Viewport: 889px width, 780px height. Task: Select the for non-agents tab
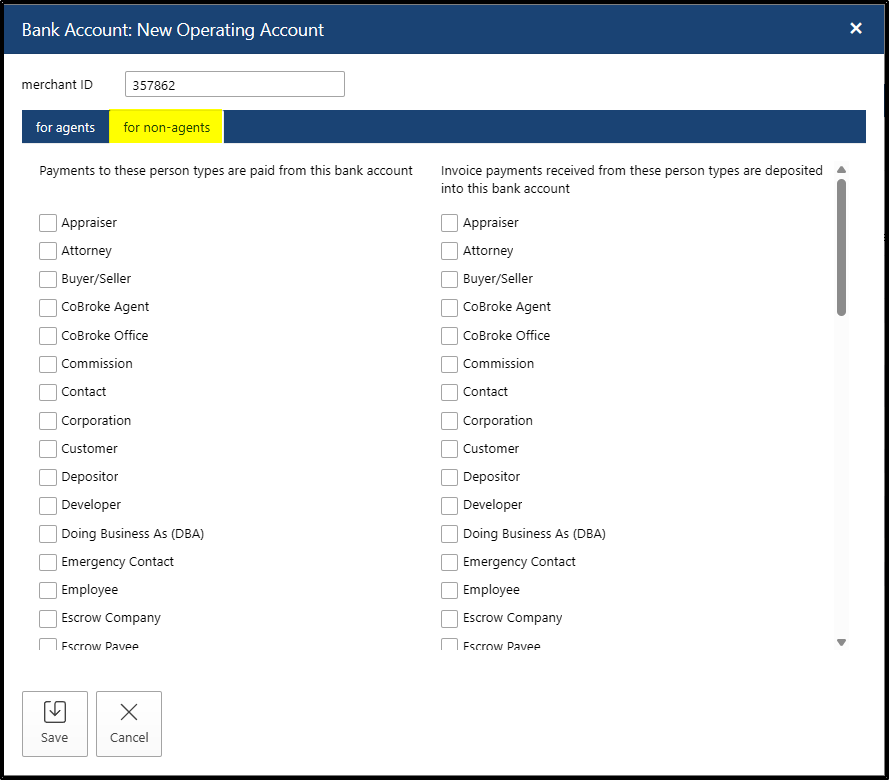coord(167,128)
